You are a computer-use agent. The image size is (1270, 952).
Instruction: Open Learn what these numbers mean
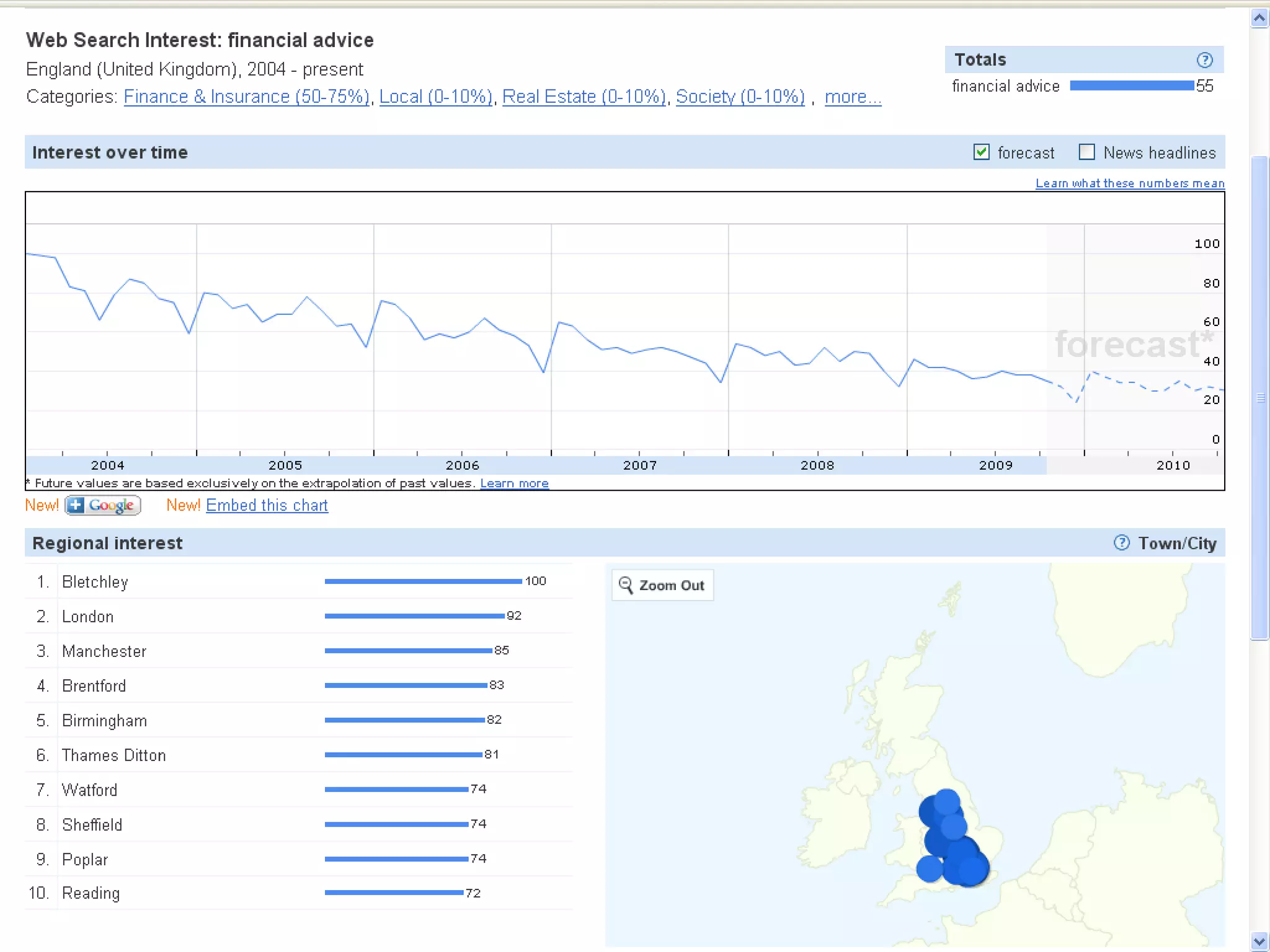coord(1130,183)
